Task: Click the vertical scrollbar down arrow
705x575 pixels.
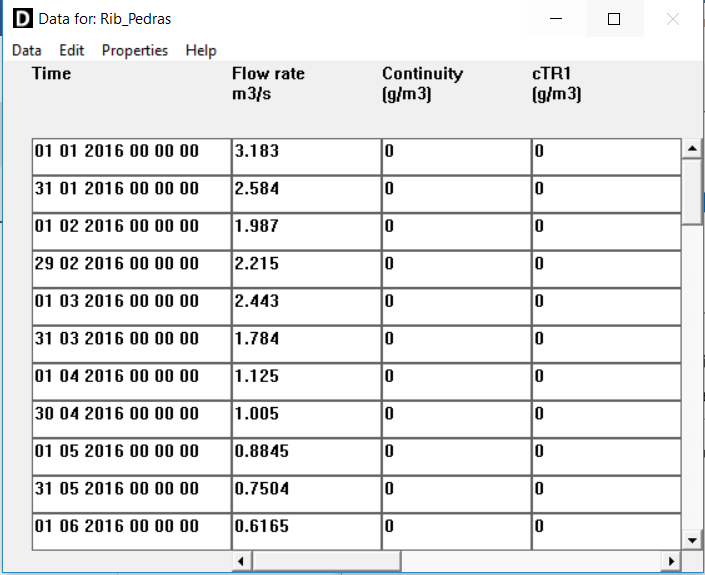Action: 691,540
